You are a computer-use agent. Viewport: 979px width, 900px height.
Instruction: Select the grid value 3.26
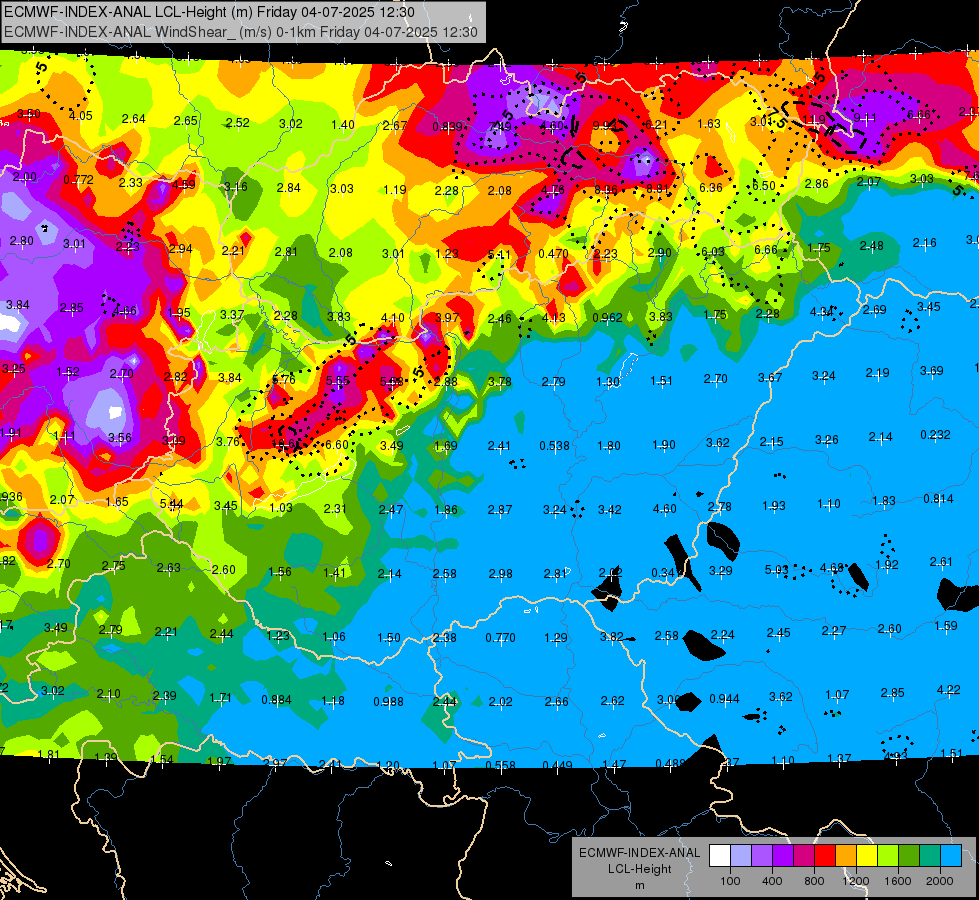827,440
